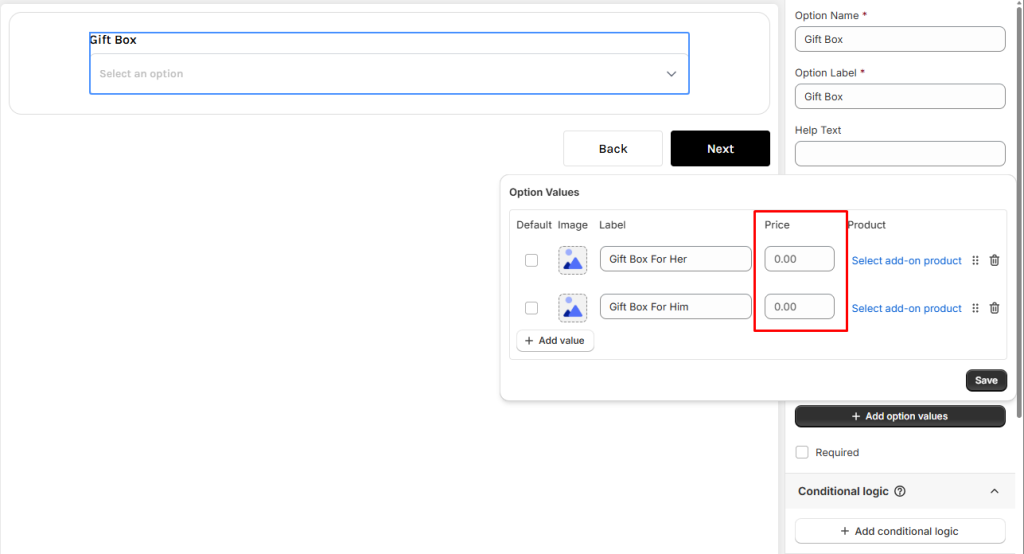The image size is (1024, 554).
Task: Collapse the Conditional logic section
Action: (993, 492)
